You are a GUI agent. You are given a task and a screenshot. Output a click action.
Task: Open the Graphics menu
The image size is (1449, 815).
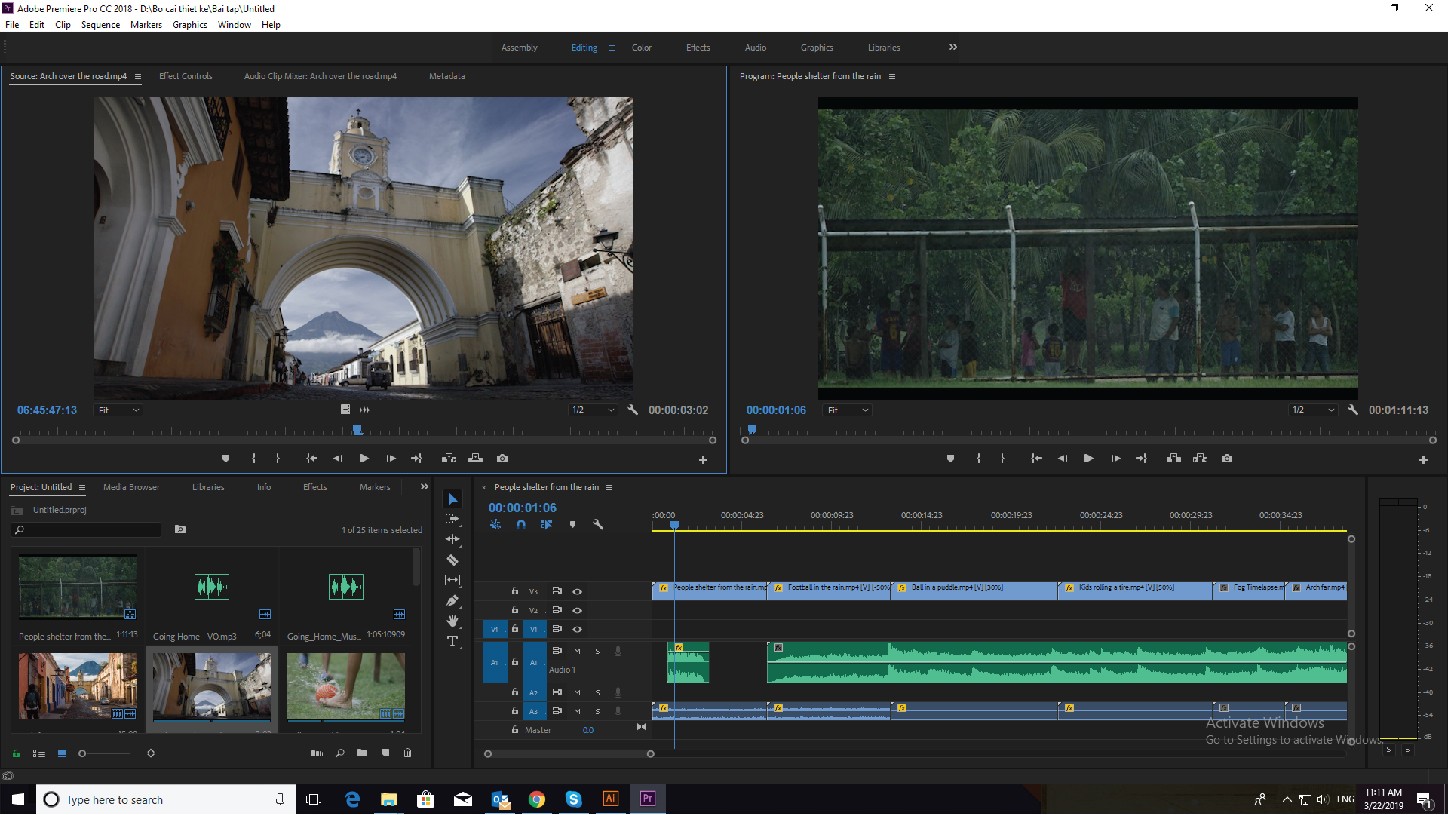coord(189,24)
